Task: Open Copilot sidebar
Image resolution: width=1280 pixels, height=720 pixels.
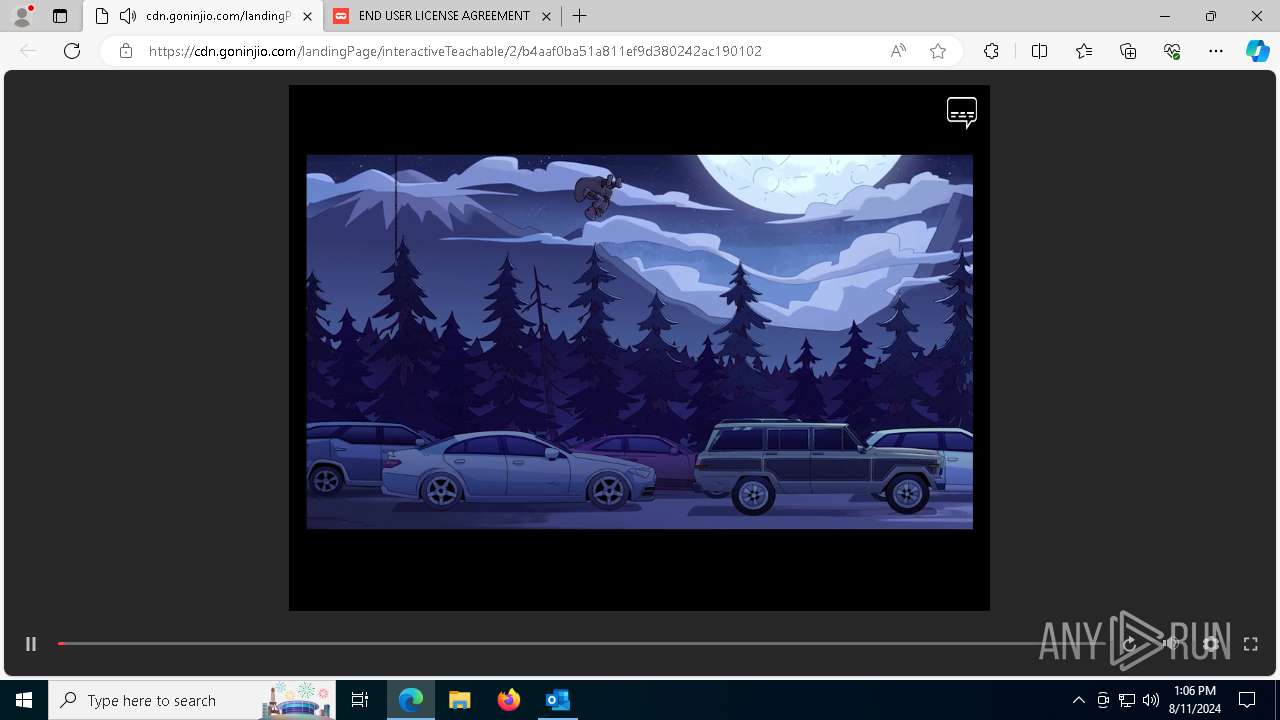Action: tap(1257, 51)
